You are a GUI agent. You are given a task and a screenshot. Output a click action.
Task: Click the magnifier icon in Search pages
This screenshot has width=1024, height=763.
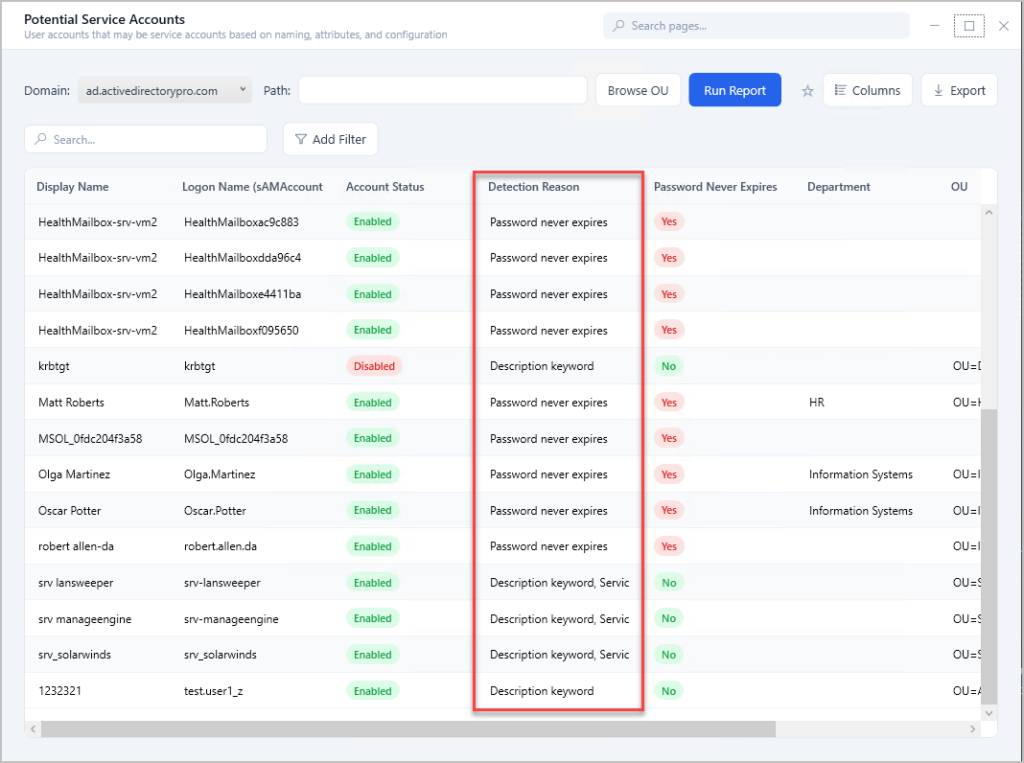click(x=618, y=25)
